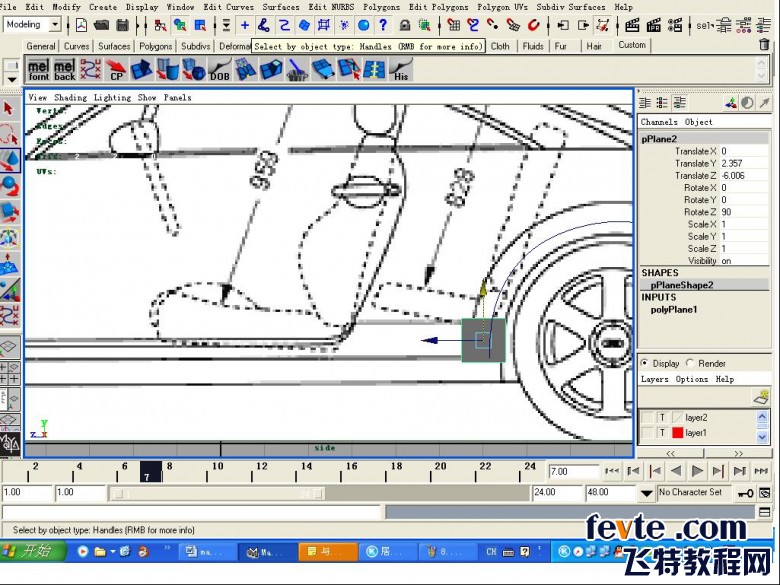The height and width of the screenshot is (585, 780).
Task: Open shelf options down-arrow menu
Action: coord(11,79)
